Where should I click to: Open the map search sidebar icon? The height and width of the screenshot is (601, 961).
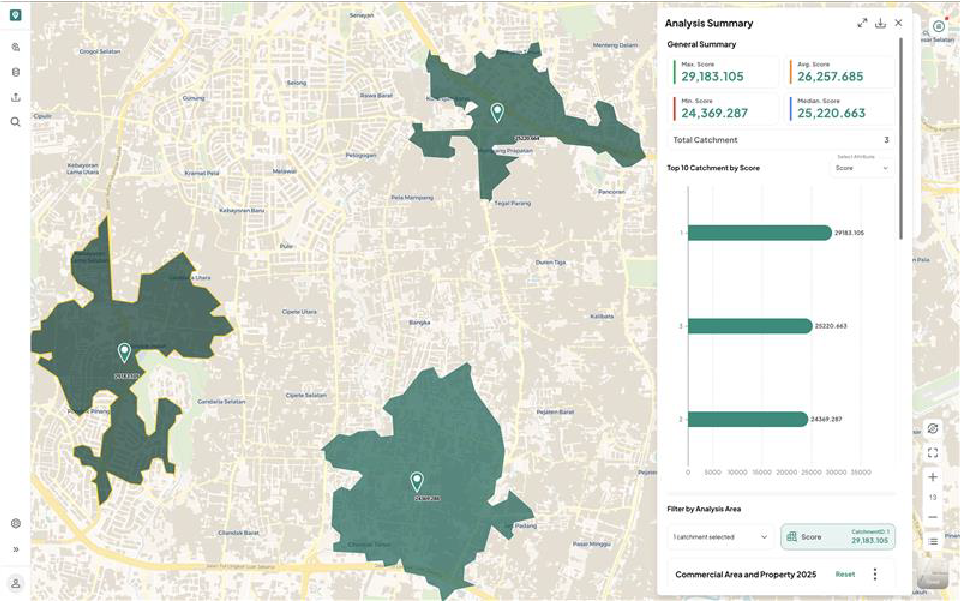coord(15,122)
